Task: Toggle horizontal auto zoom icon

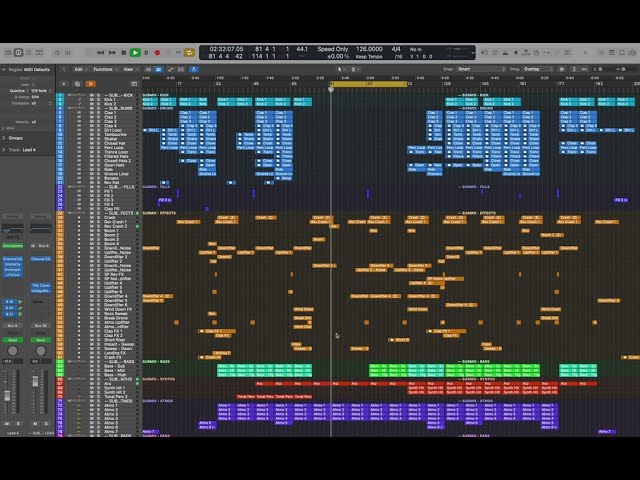Action: point(584,69)
